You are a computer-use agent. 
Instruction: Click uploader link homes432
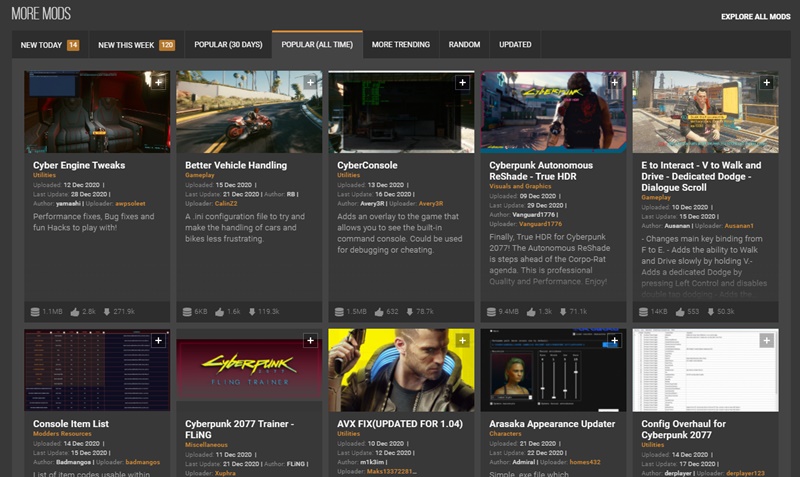[x=585, y=462]
